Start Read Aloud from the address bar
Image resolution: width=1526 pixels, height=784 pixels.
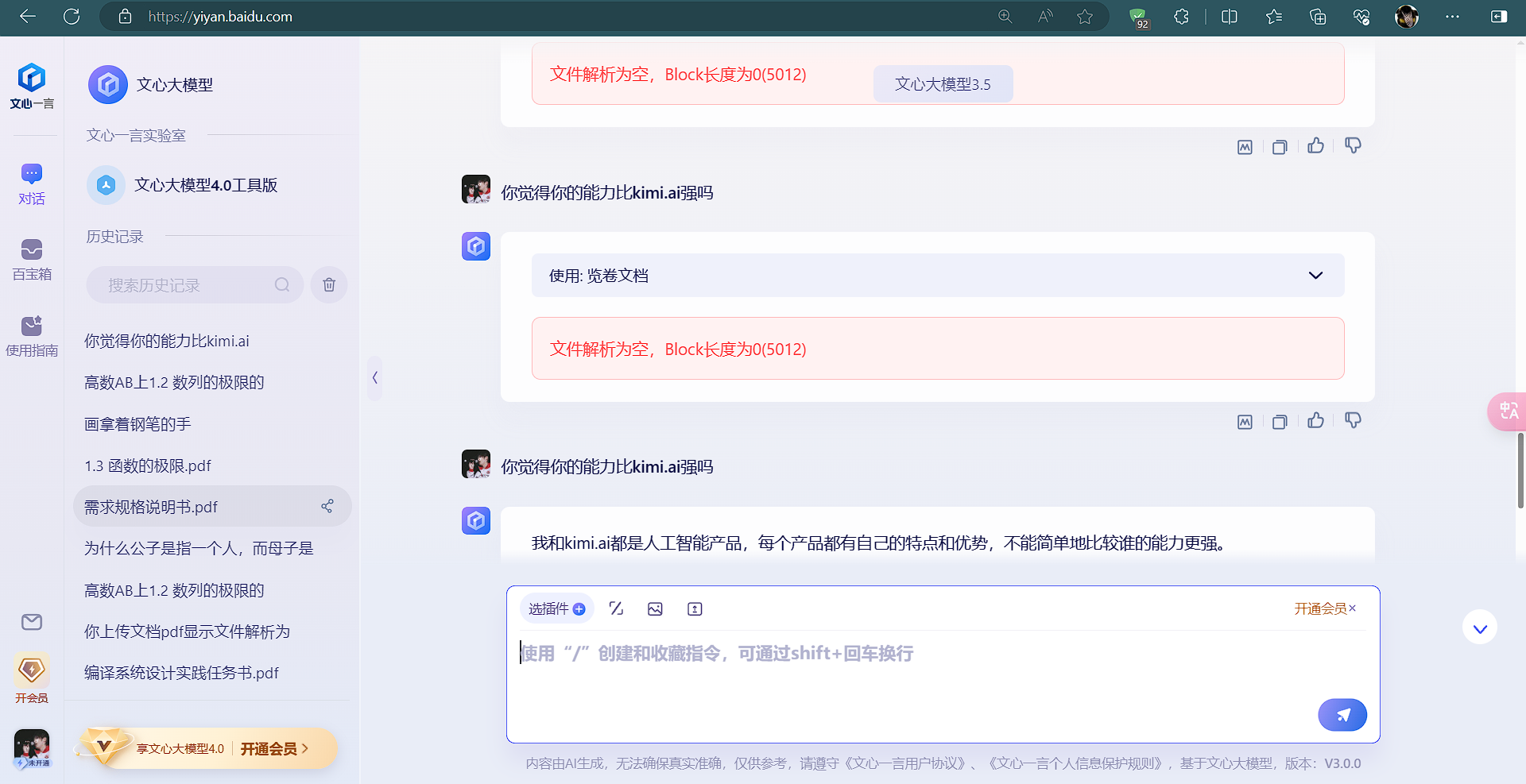[x=1045, y=17]
